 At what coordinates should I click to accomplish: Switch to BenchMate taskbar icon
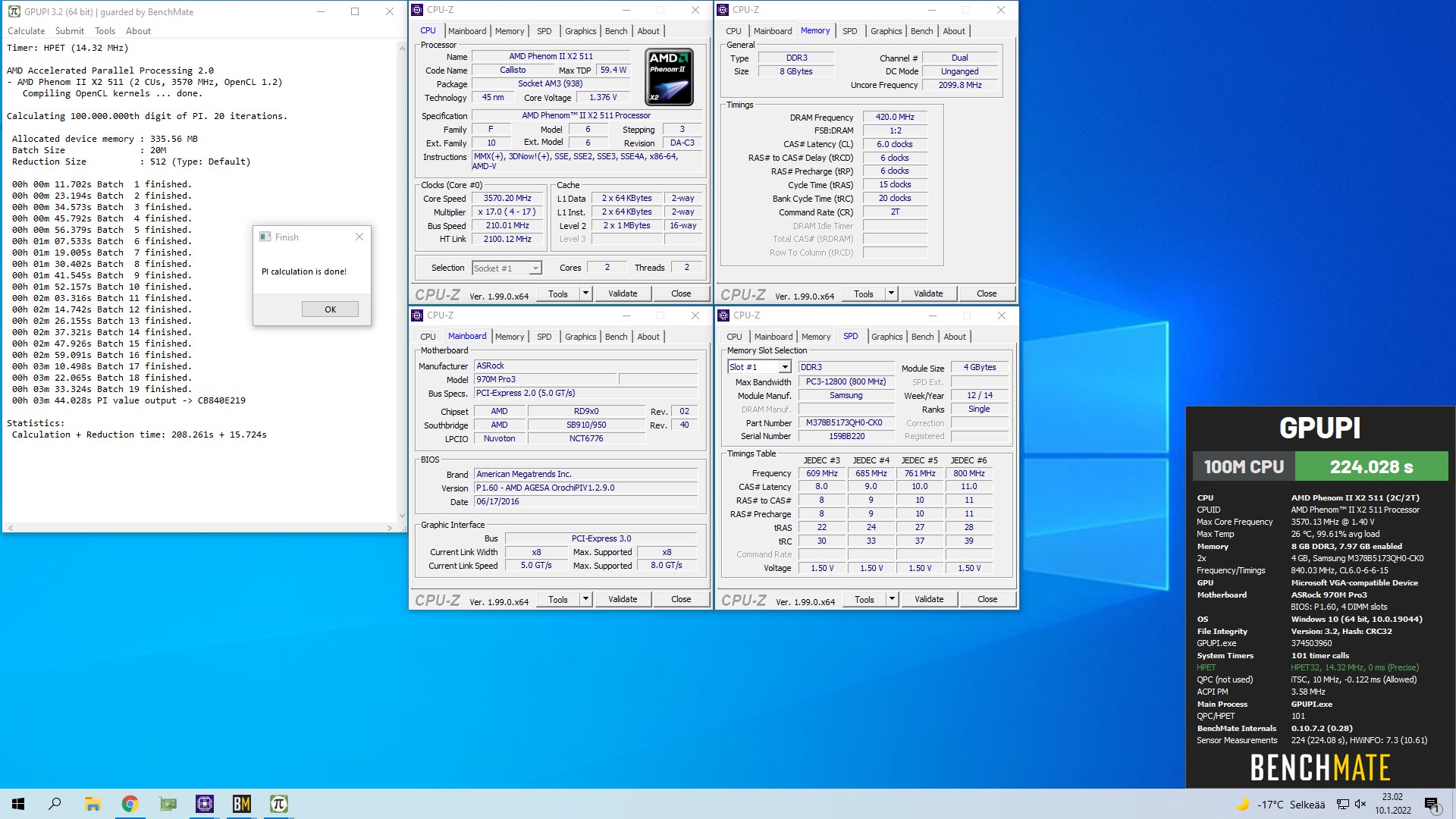click(x=242, y=804)
